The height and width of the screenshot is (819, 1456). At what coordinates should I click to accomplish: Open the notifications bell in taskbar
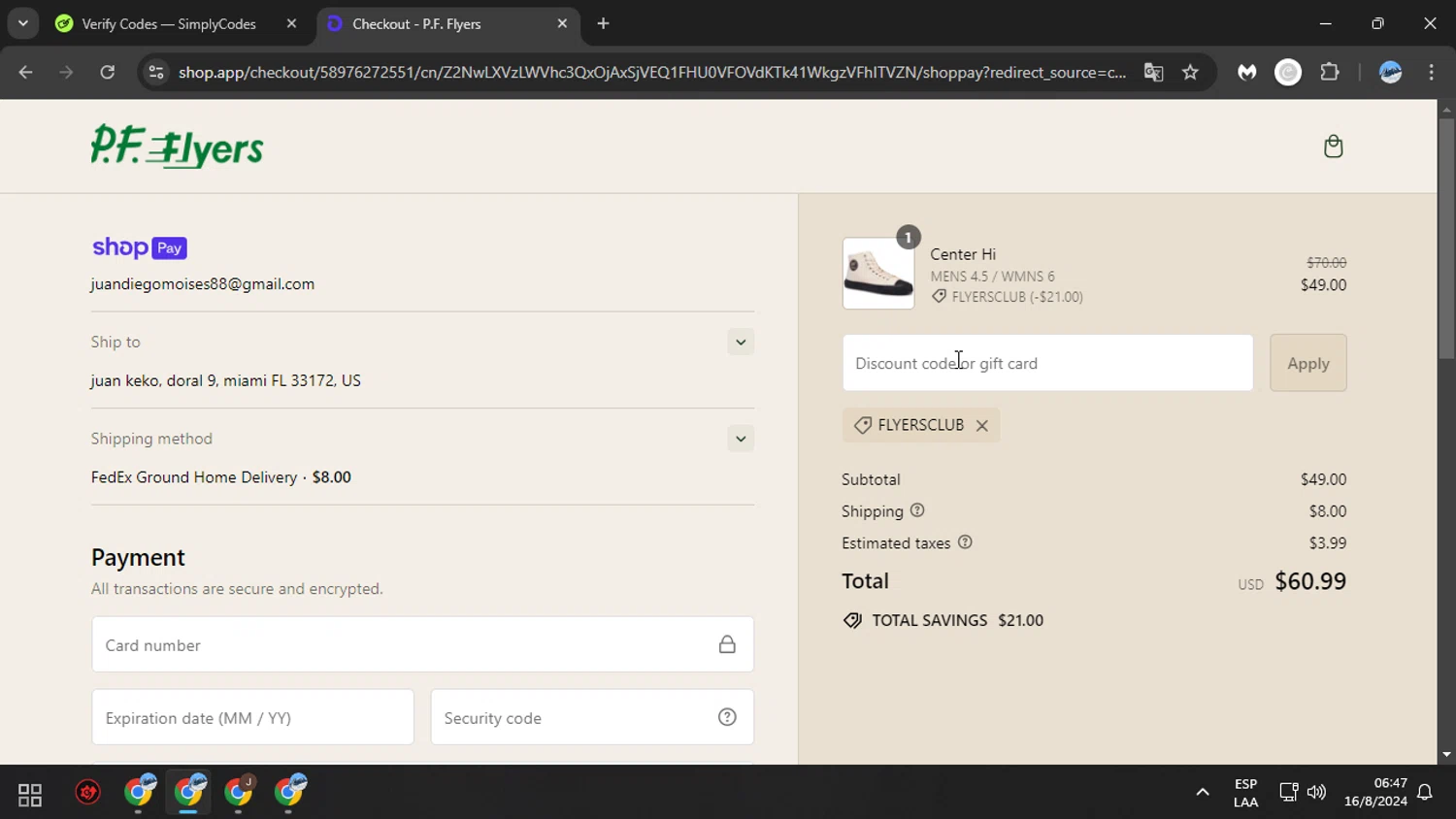(x=1425, y=792)
